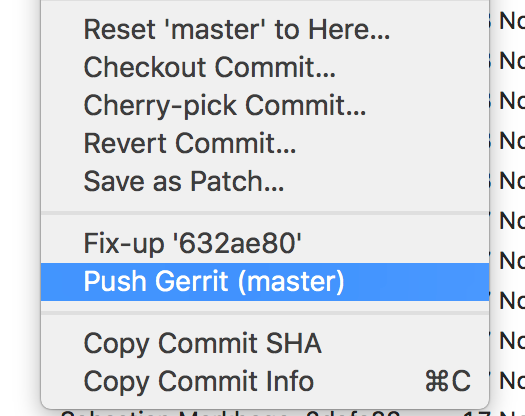Click the date cell beside Checkout Commit entry

tap(508, 61)
